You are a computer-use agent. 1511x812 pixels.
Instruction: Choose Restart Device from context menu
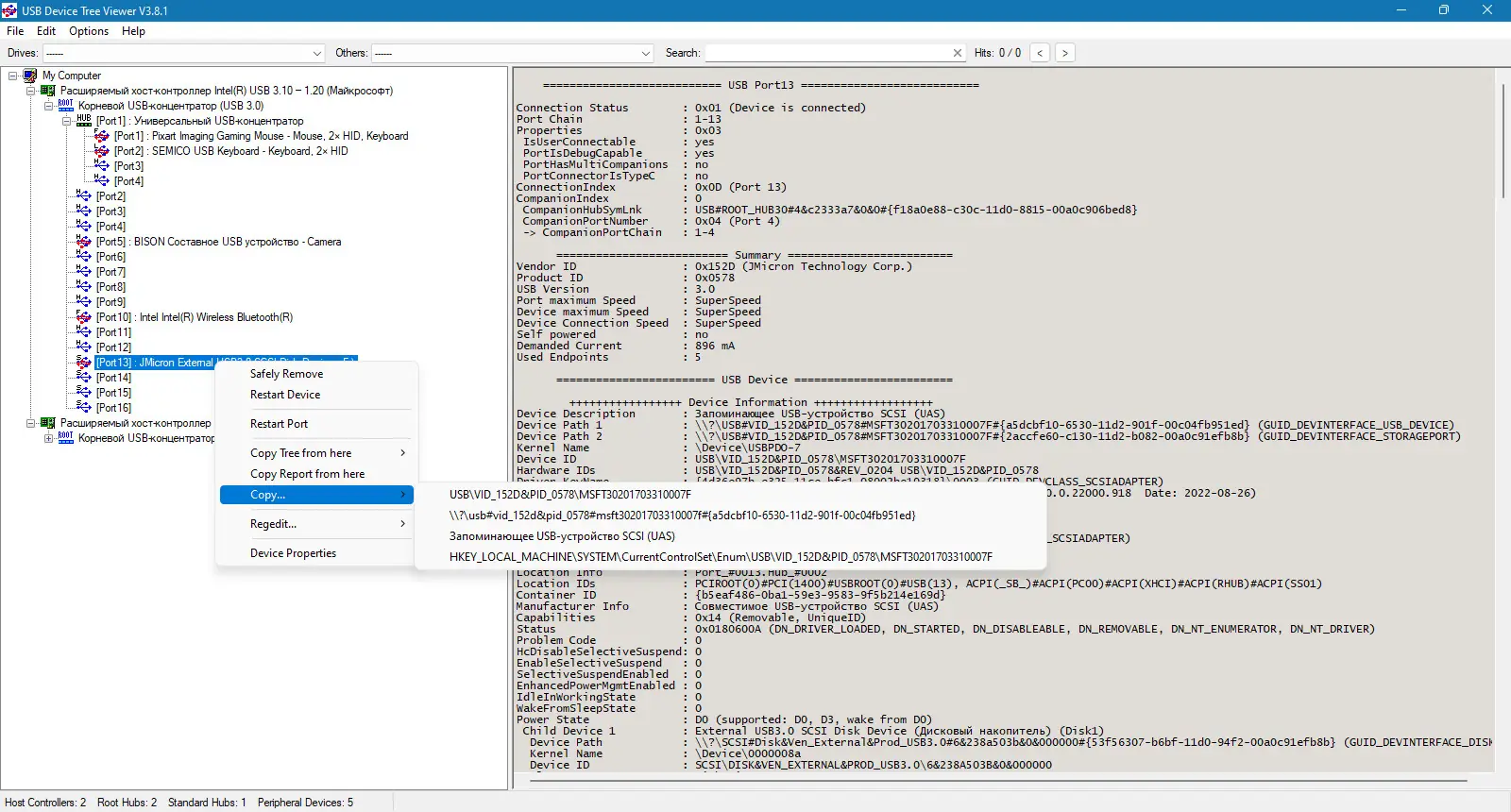(x=317, y=395)
